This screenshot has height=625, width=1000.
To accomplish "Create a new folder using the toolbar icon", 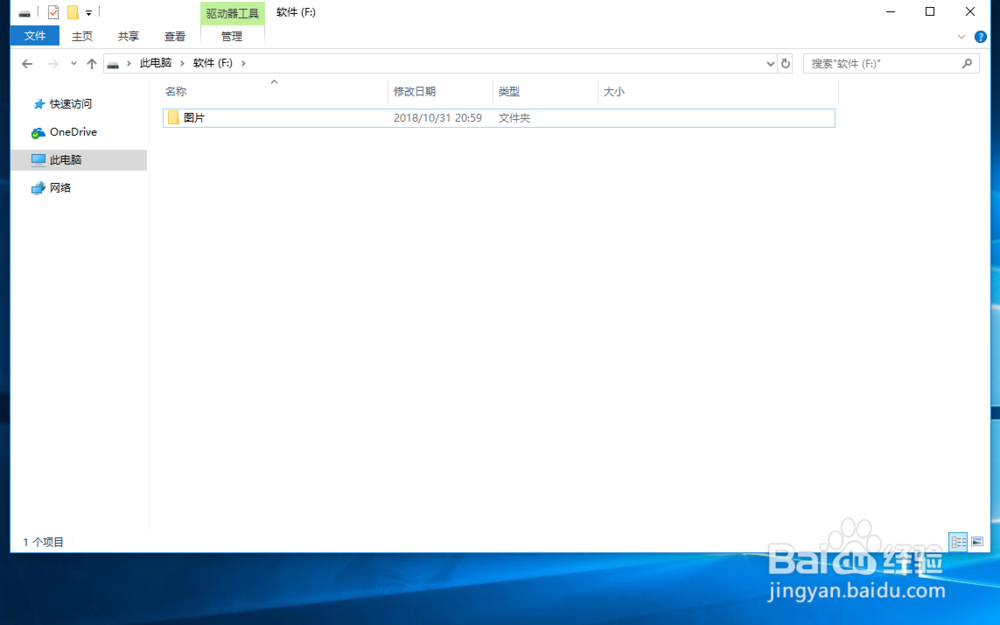I will (x=70, y=11).
